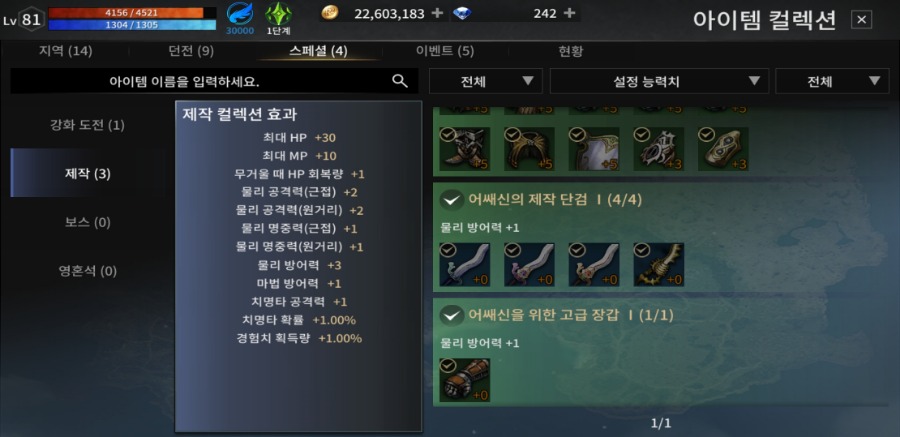Add gold with the plus icon
This screenshot has width=900, height=437.
click(x=437, y=13)
